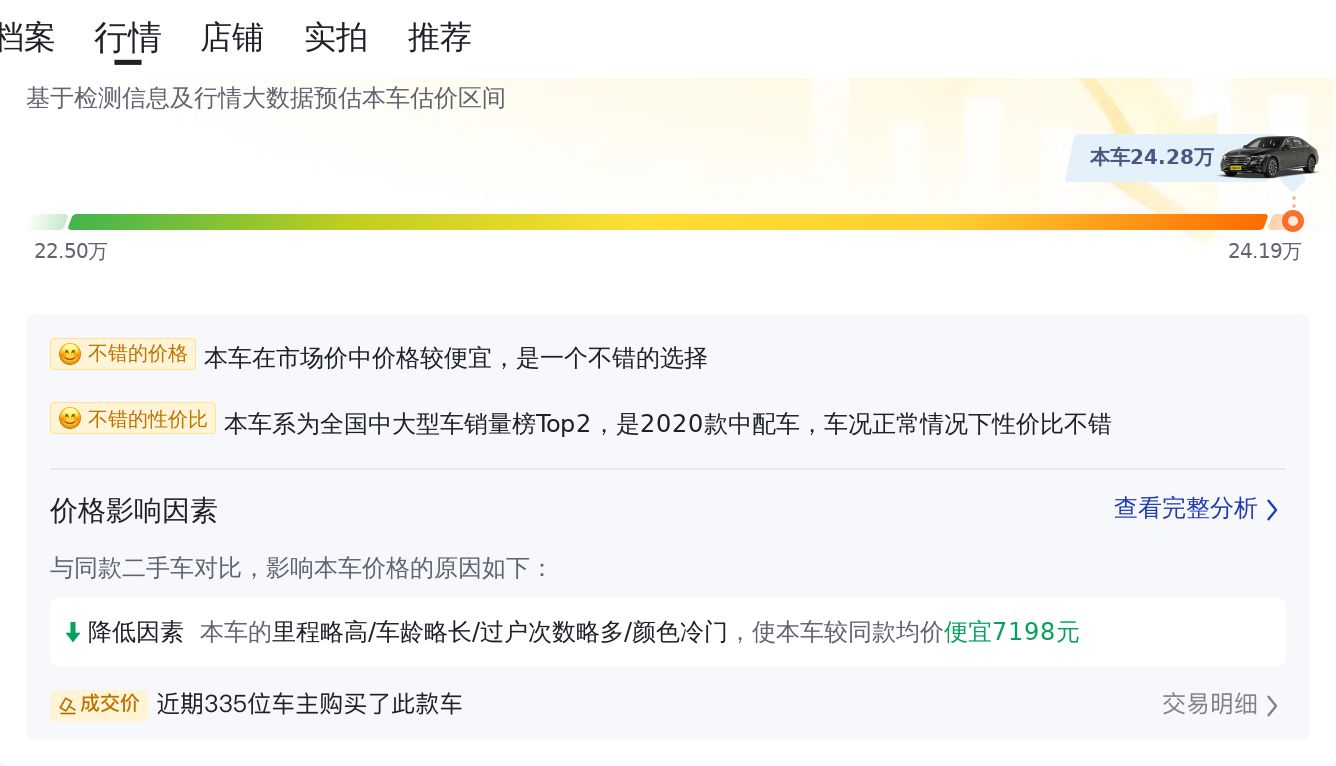Click the 本车24.28万 price label
The width and height of the screenshot is (1336, 766).
[x=1151, y=157]
